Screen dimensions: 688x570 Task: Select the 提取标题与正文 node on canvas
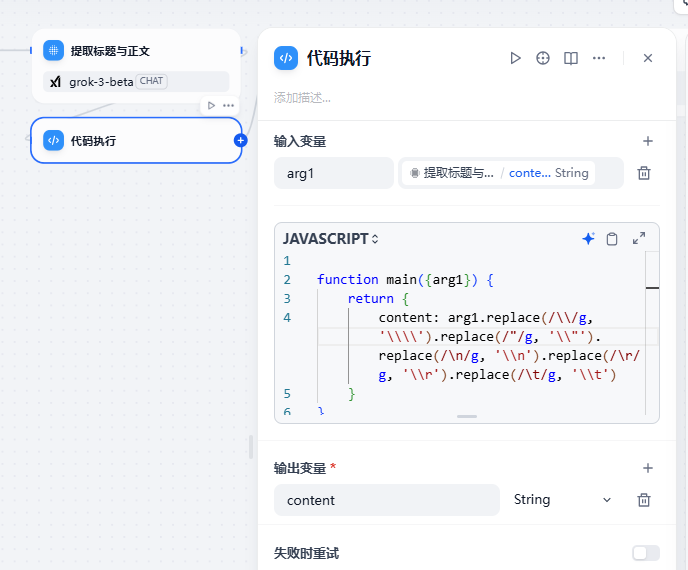click(x=136, y=66)
